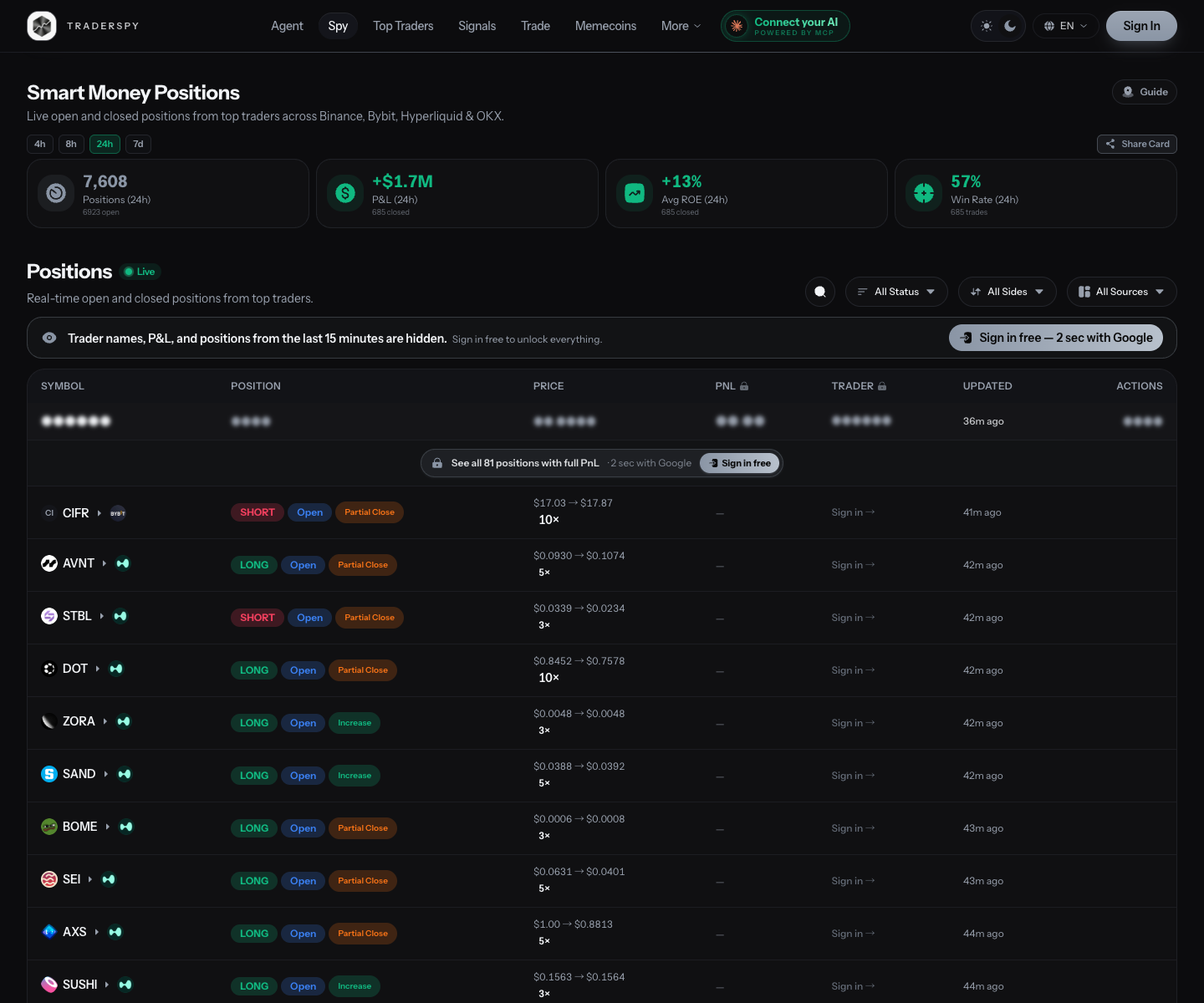Expand the SAND row arrow

point(106,774)
